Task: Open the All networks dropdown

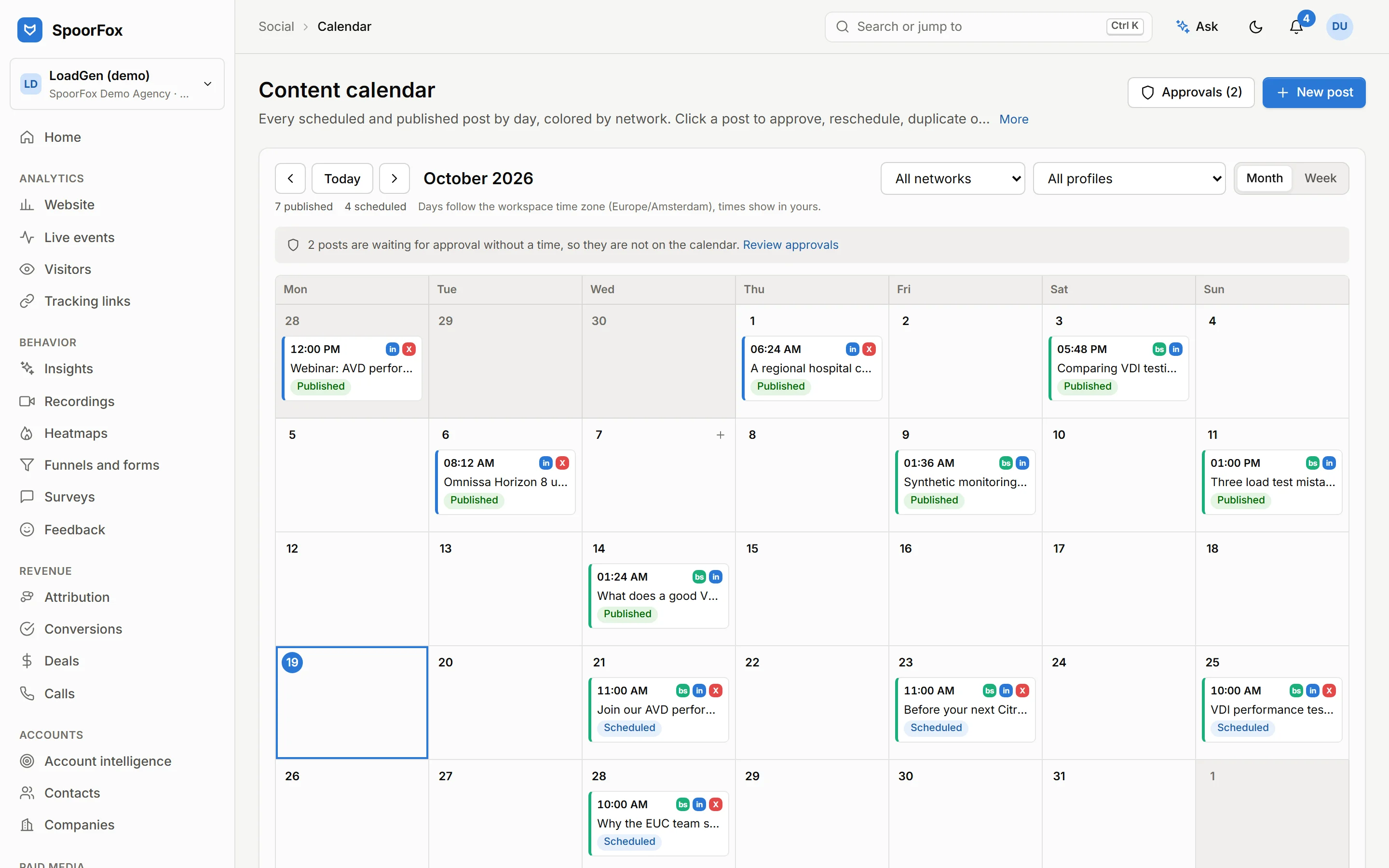Action: pyautogui.click(x=953, y=178)
